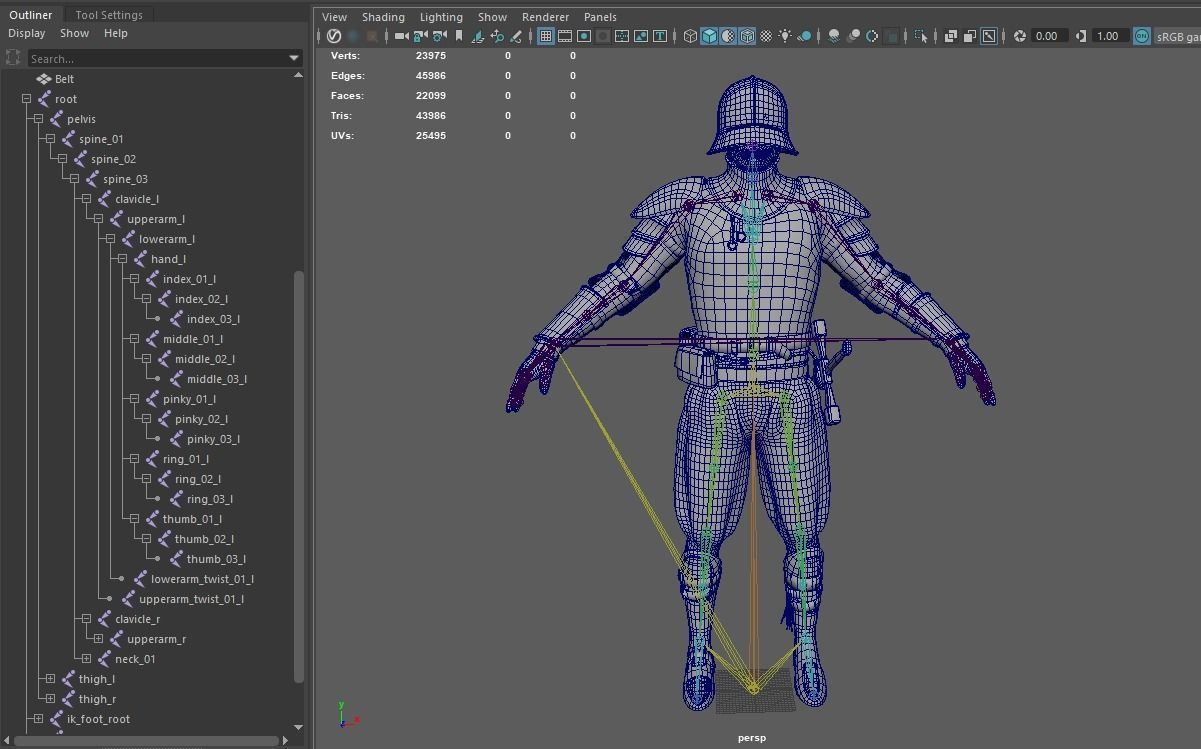
Task: Click the Safe Title icon
Action: pyautogui.click(x=660, y=36)
